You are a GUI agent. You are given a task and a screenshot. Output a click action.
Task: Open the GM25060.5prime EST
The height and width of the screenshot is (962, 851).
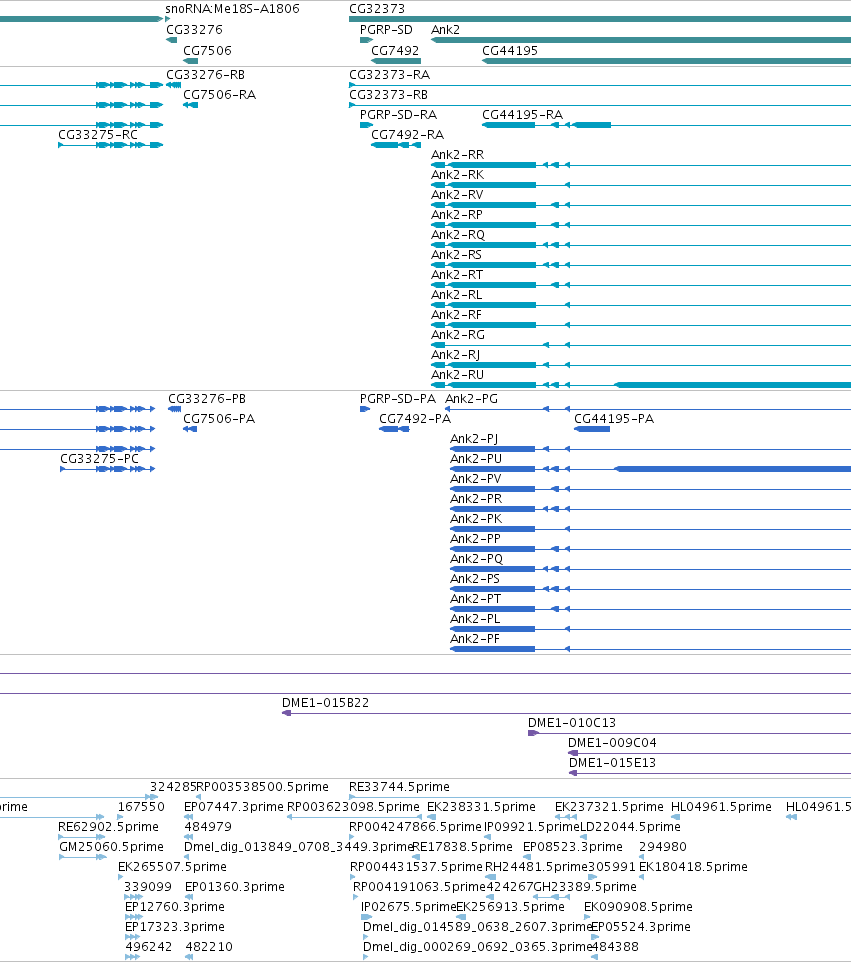pos(83,857)
